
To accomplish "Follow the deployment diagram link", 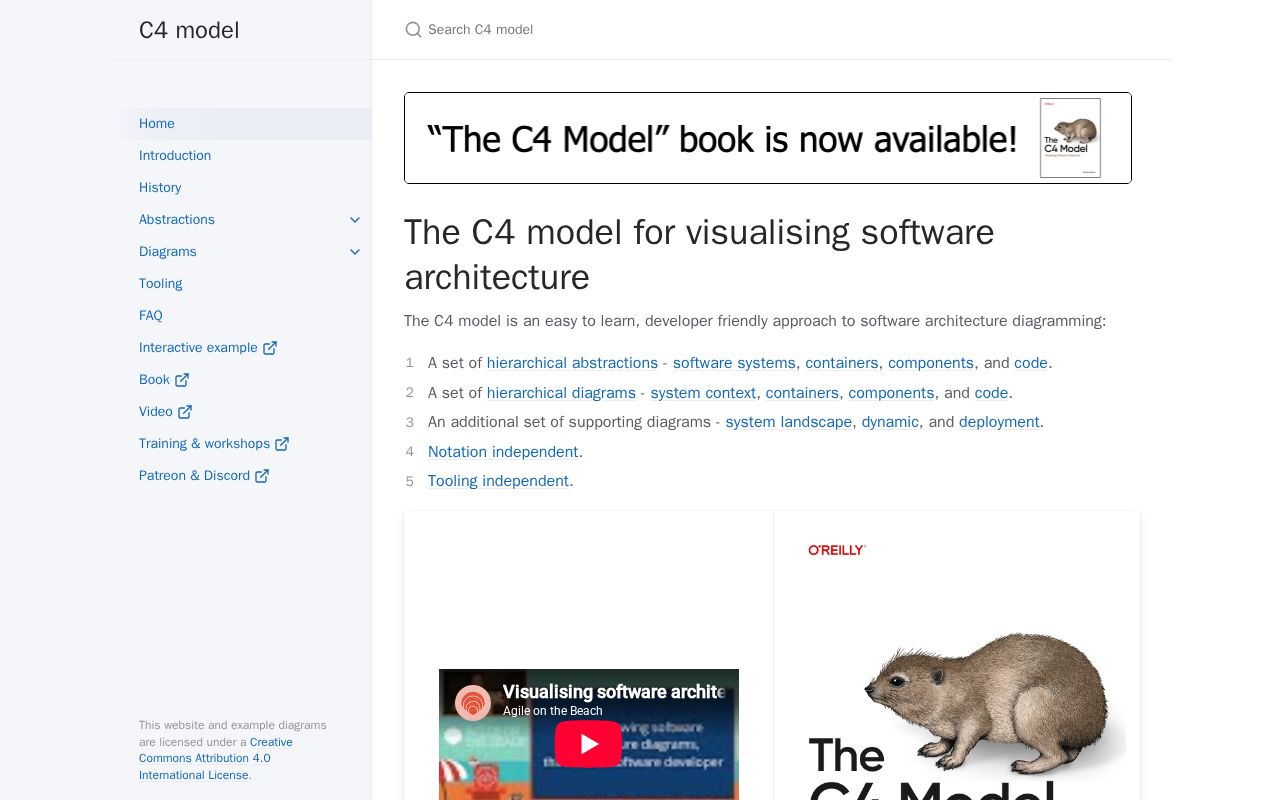I will click(999, 422).
